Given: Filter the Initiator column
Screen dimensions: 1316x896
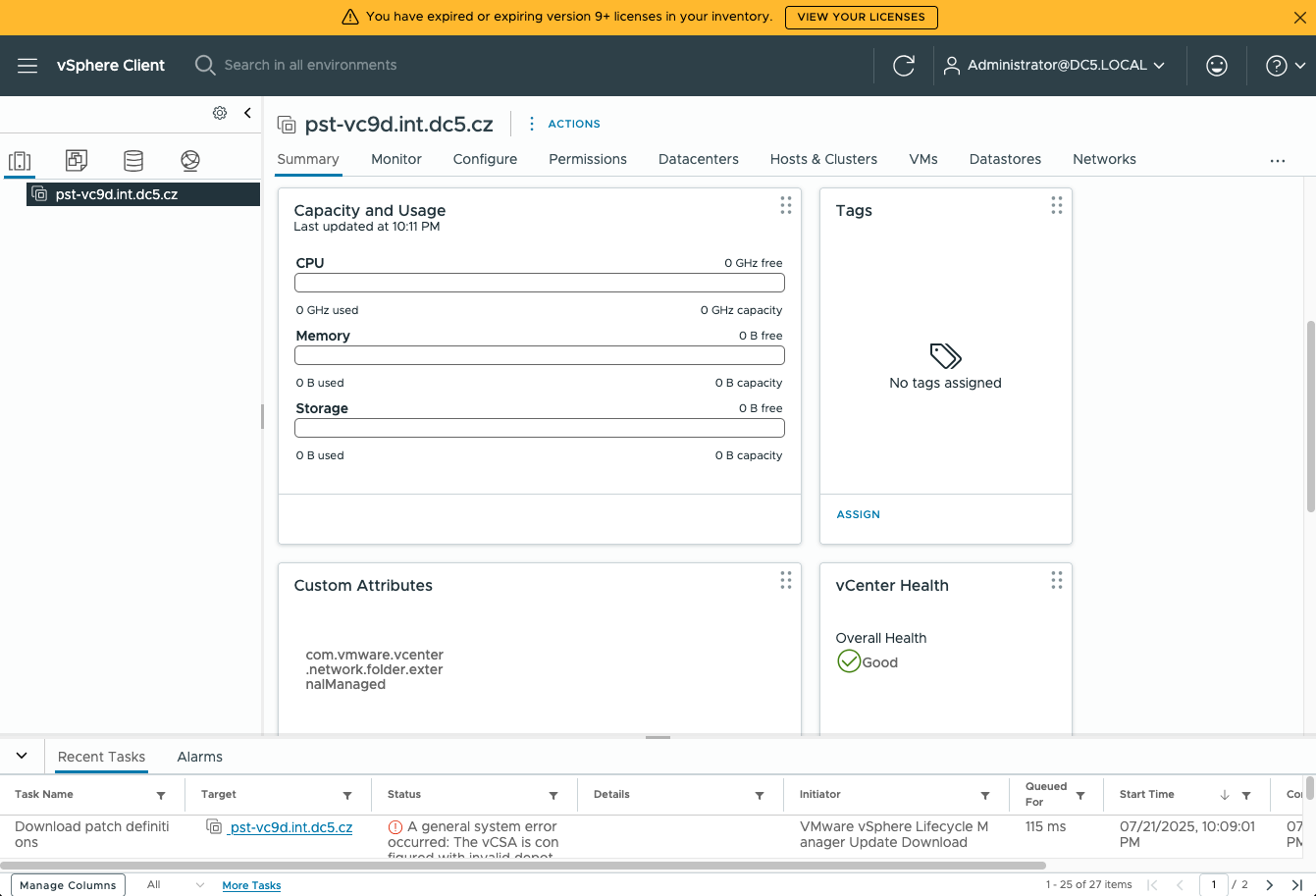Looking at the screenshot, I should 985,796.
